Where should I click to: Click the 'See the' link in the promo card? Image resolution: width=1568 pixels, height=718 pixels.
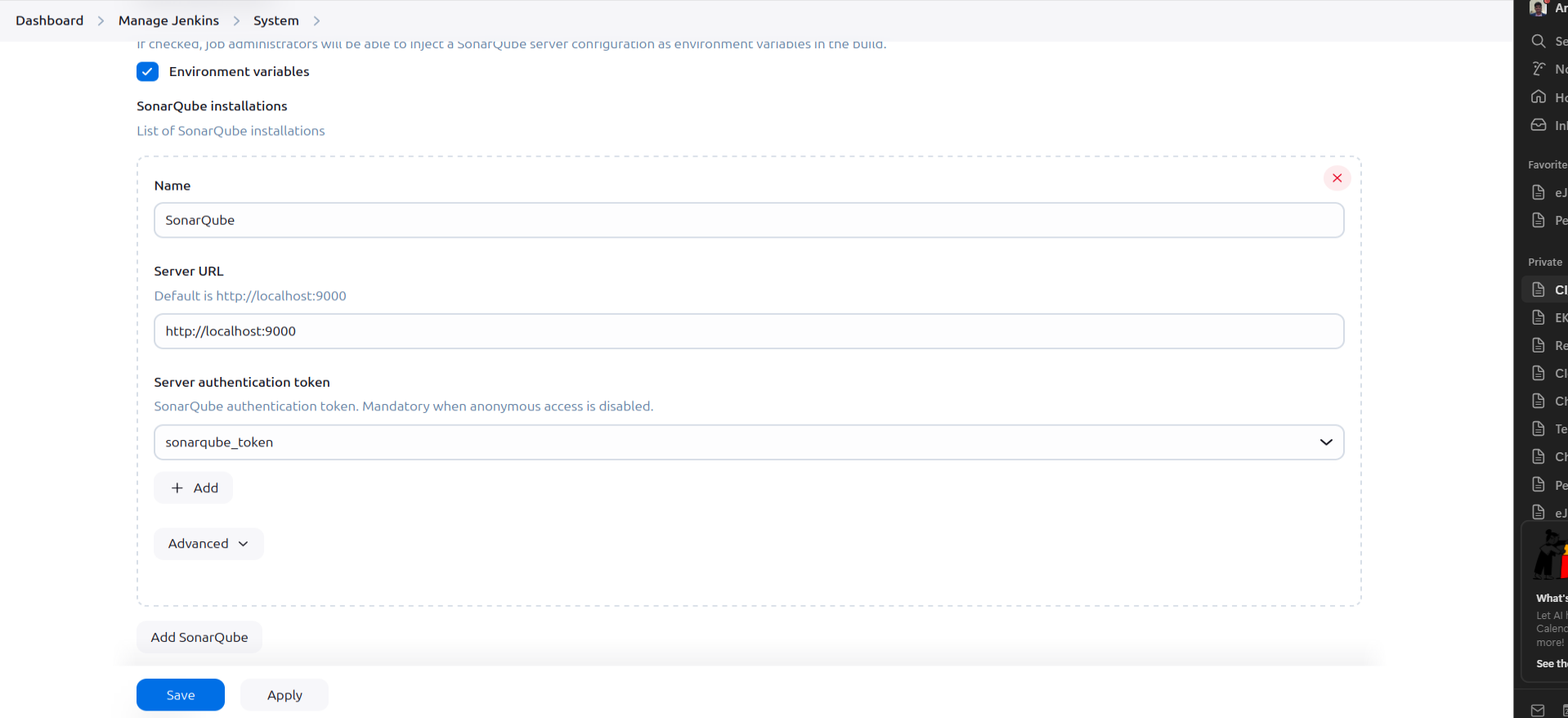[1552, 664]
